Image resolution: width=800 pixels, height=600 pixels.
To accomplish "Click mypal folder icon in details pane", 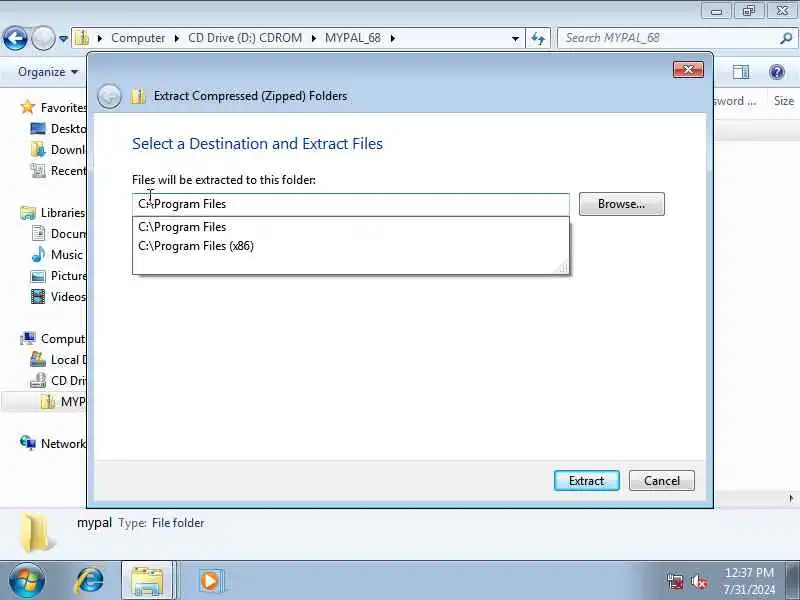I will tap(37, 533).
